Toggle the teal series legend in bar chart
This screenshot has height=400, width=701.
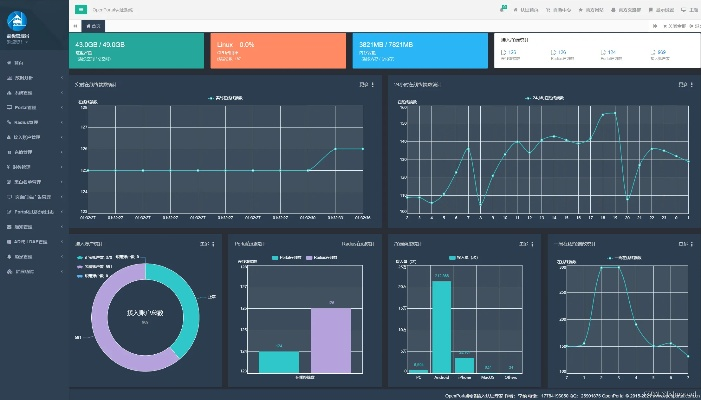tap(277, 257)
